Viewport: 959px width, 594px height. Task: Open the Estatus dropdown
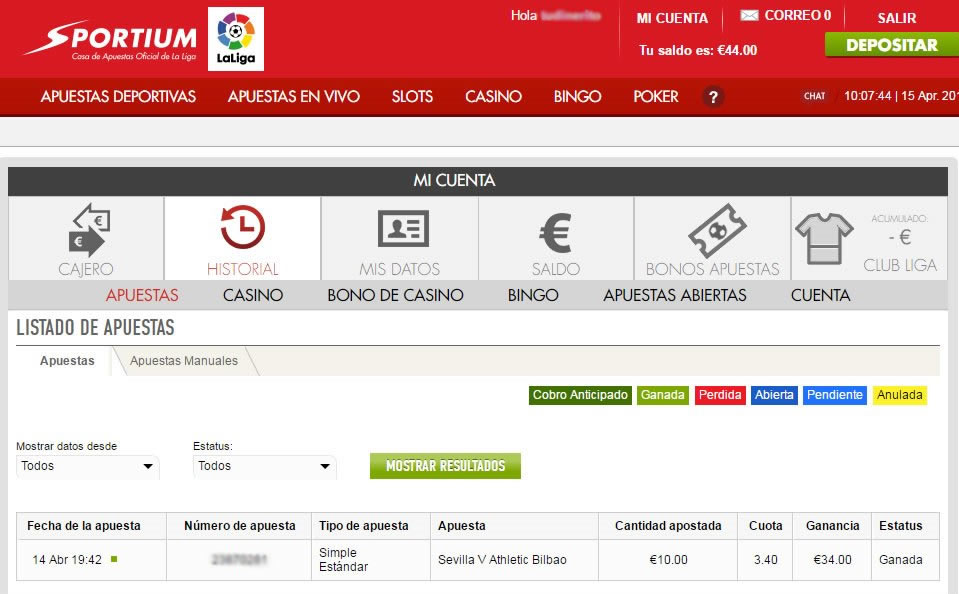pos(264,466)
